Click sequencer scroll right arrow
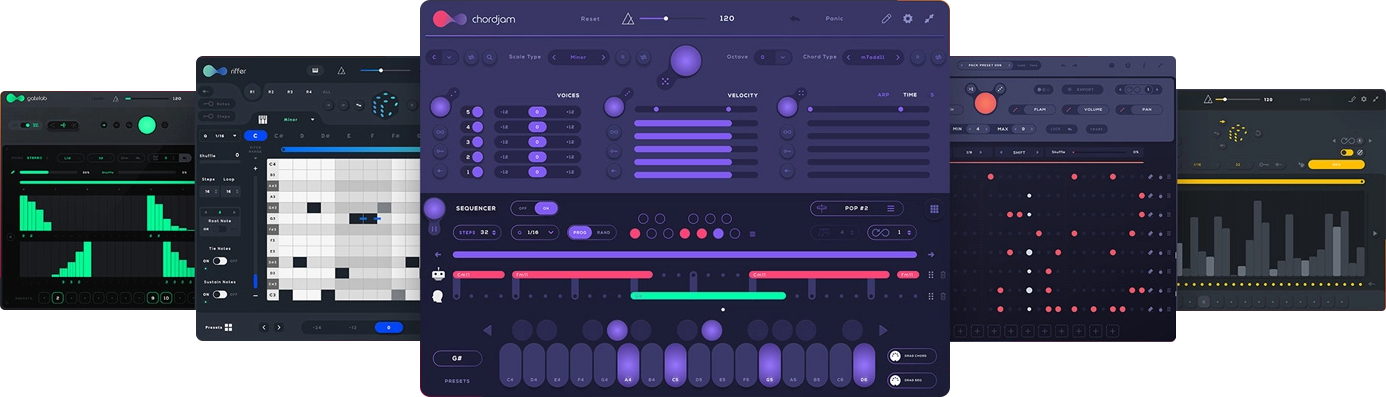Viewport: 1386px width, 397px height. [930, 254]
